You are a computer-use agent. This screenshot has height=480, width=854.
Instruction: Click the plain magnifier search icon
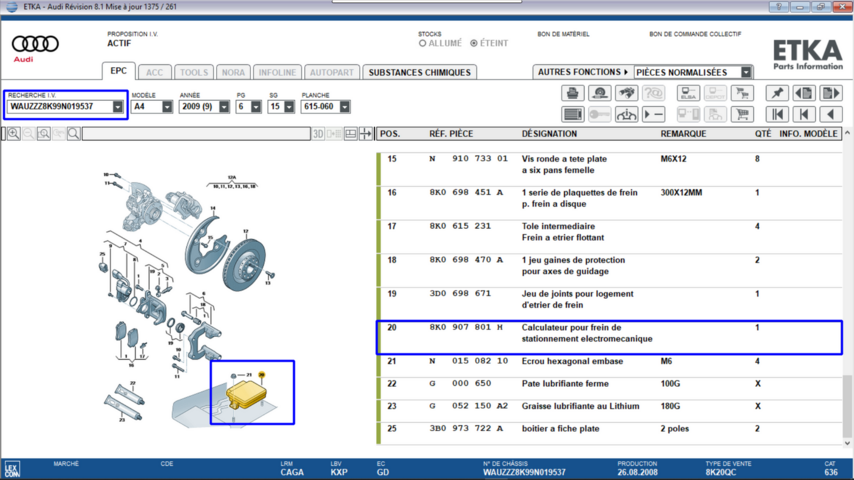74,133
